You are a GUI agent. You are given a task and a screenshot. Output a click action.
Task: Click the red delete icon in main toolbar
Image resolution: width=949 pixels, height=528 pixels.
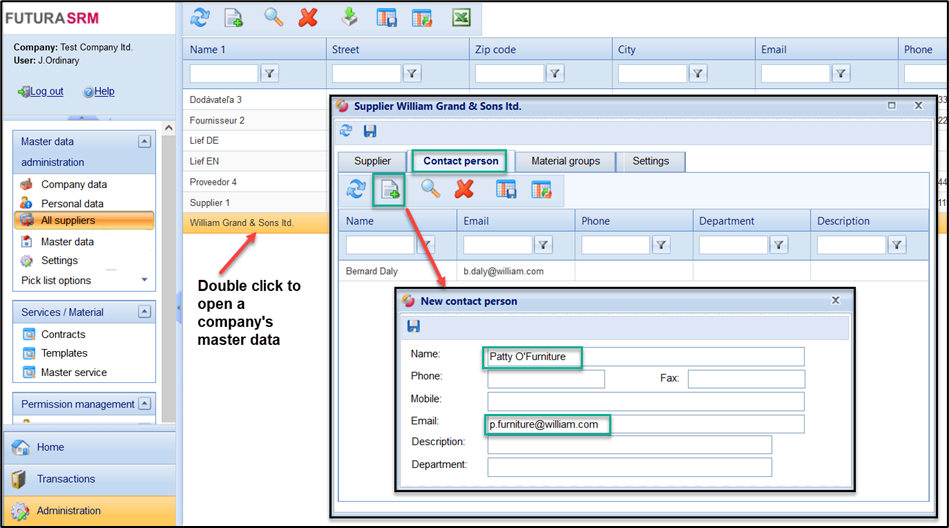point(308,18)
